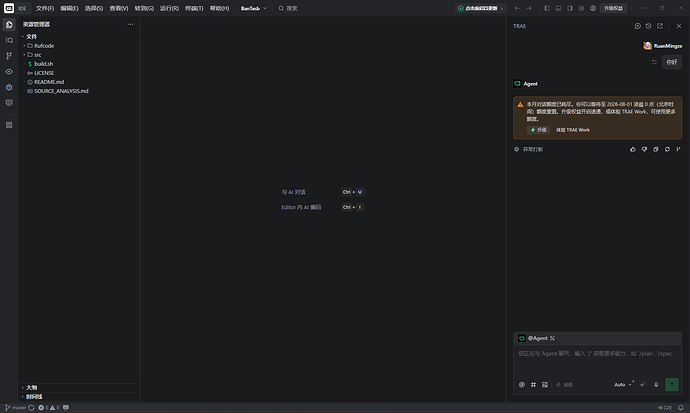Click the @Agent selector above input

click(537, 338)
